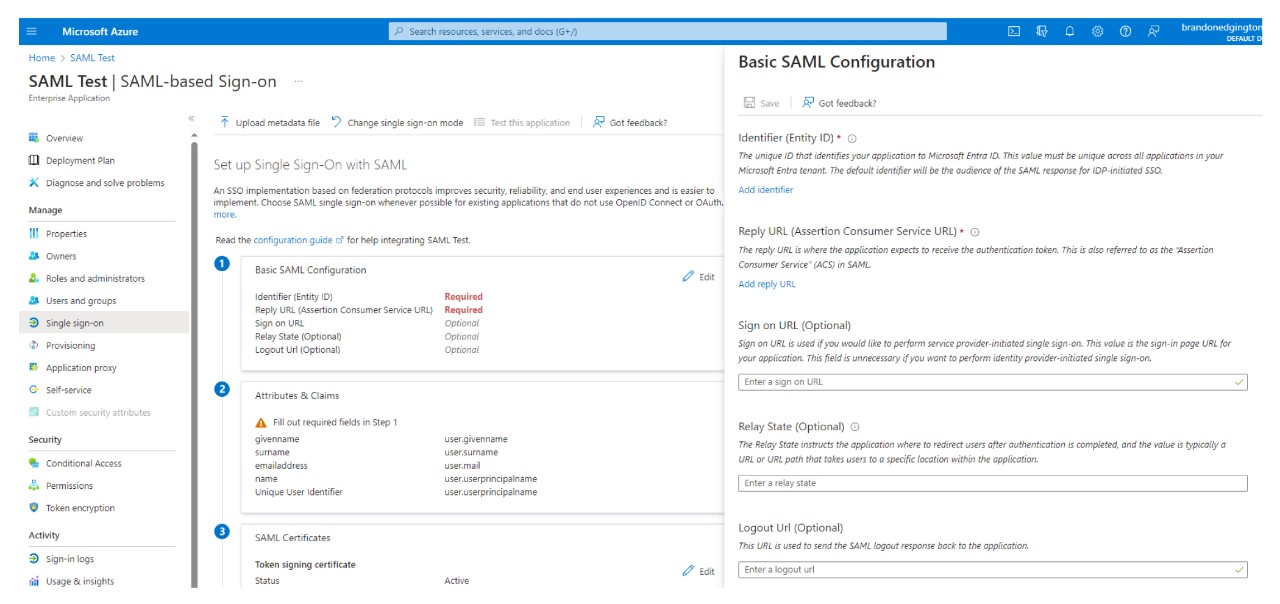Click the Sign on URL input field
Screen dimensions: 1280x604
pyautogui.click(x=985, y=382)
